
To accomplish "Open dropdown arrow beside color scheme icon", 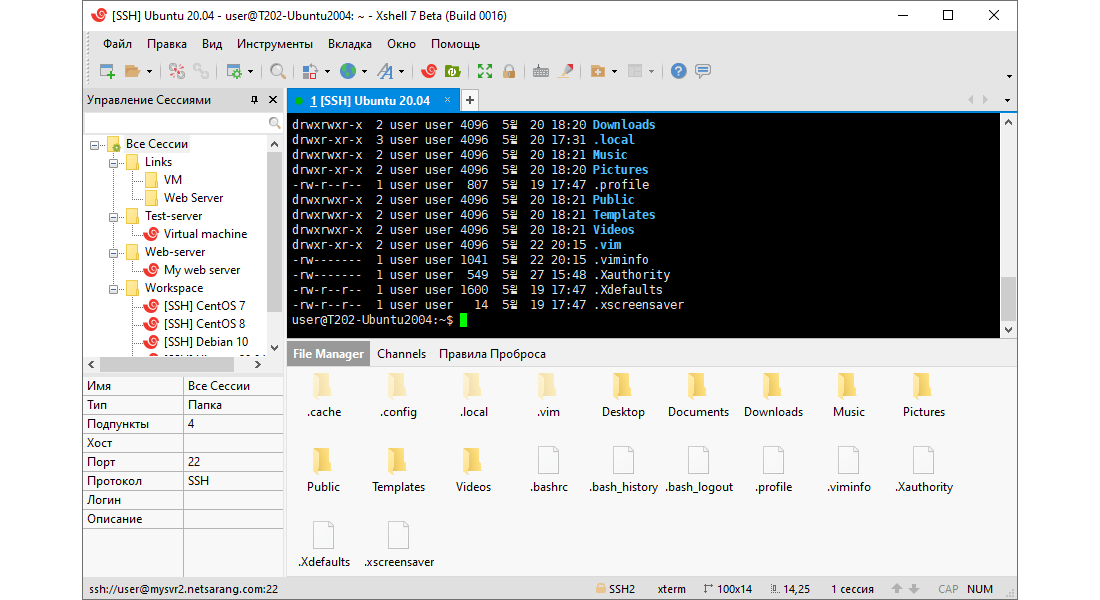I will (327, 72).
